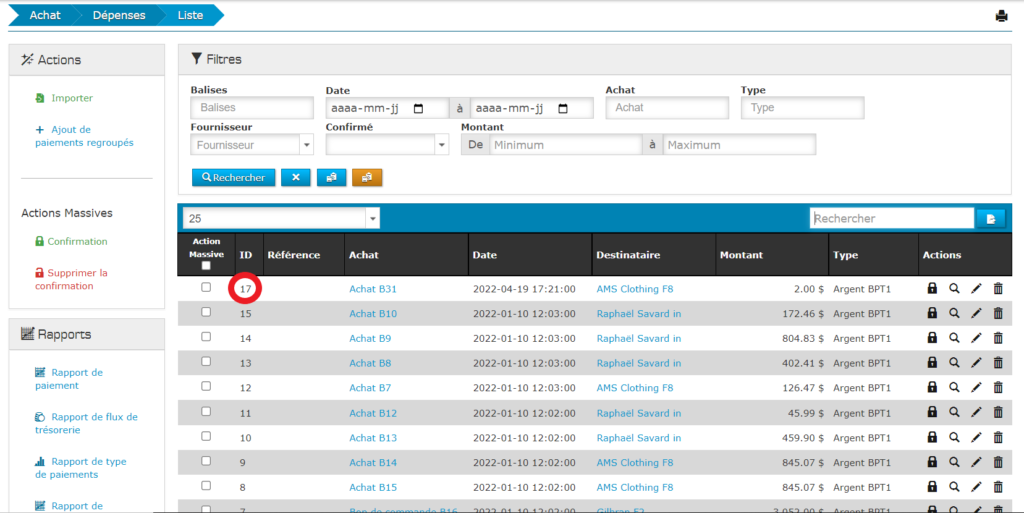This screenshot has width=1024, height=513.
Task: Select the checkbox for row ID 12
Action: pyautogui.click(x=206, y=387)
